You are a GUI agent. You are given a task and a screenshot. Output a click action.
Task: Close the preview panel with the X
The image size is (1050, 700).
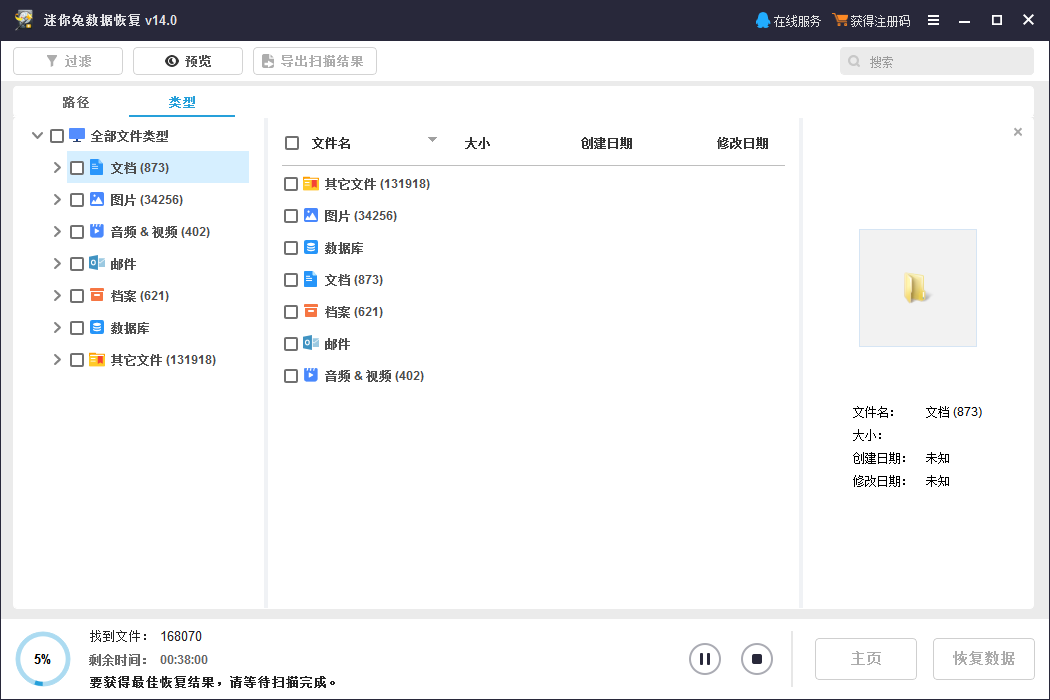[1018, 132]
